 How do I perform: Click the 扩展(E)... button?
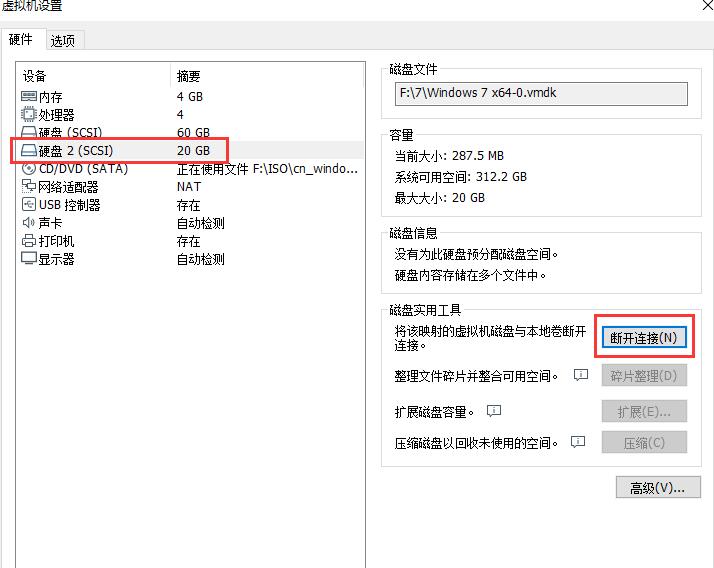click(644, 412)
